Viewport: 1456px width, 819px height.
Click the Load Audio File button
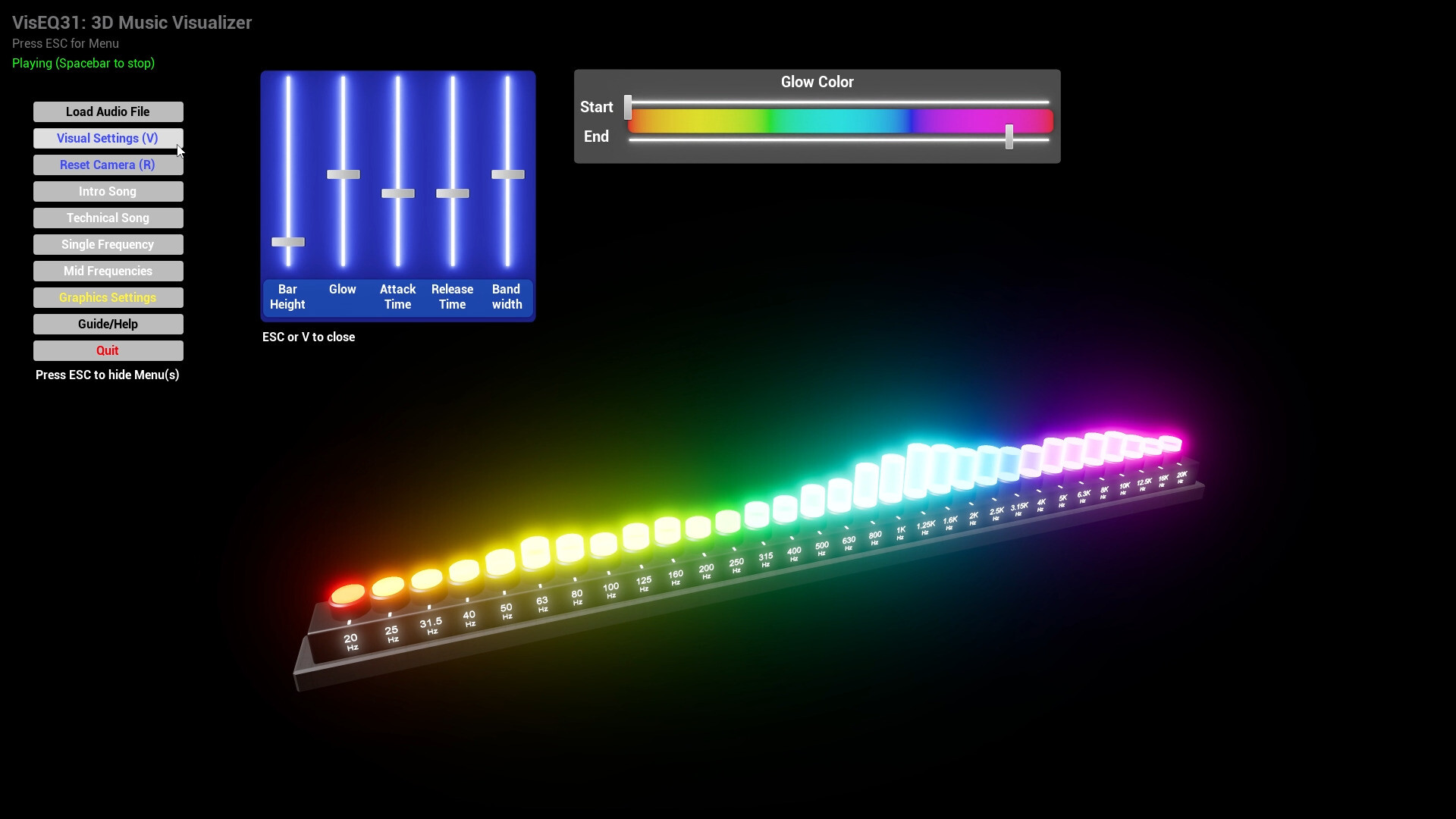tap(108, 111)
